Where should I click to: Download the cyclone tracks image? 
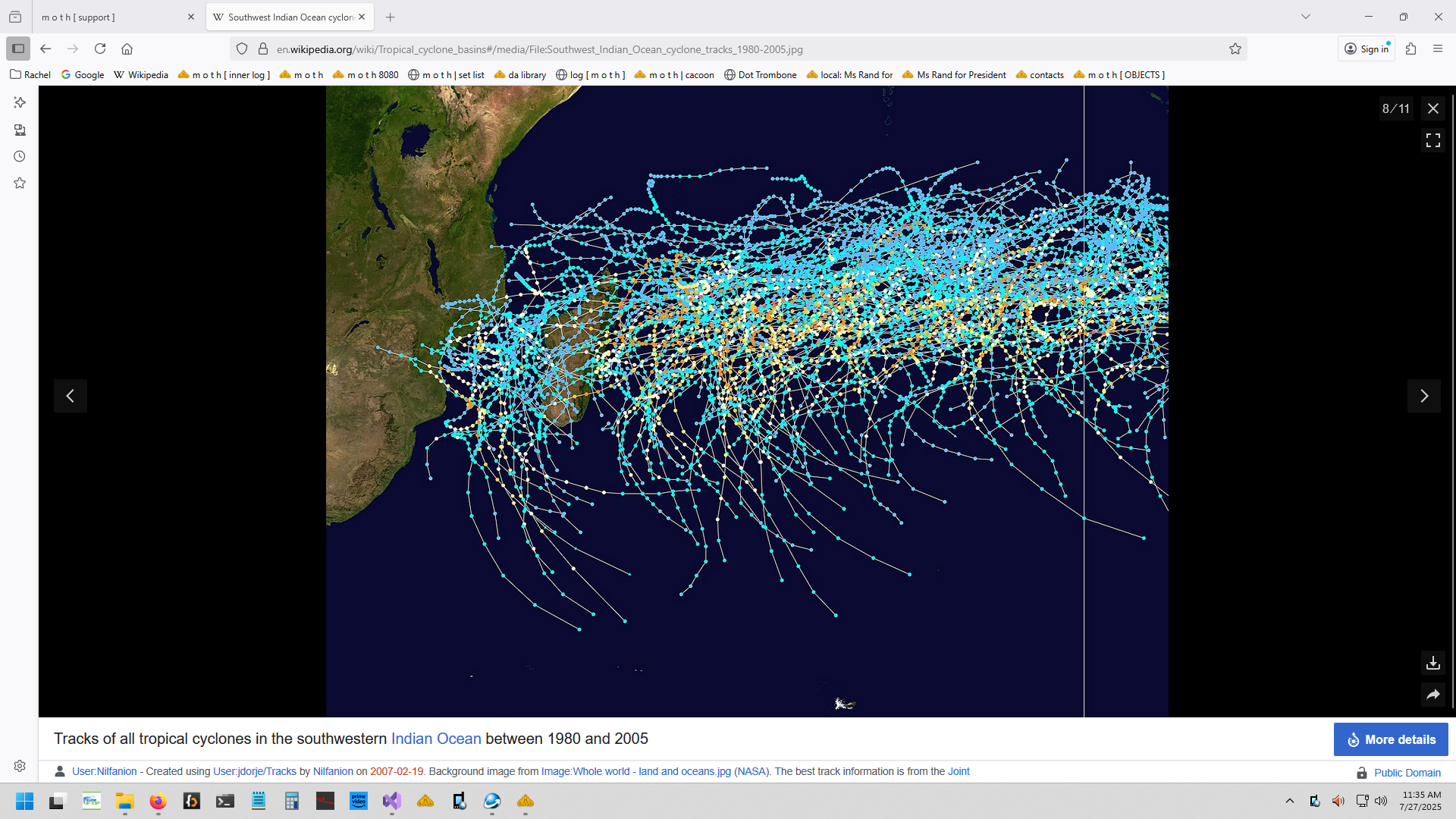pyautogui.click(x=1432, y=663)
